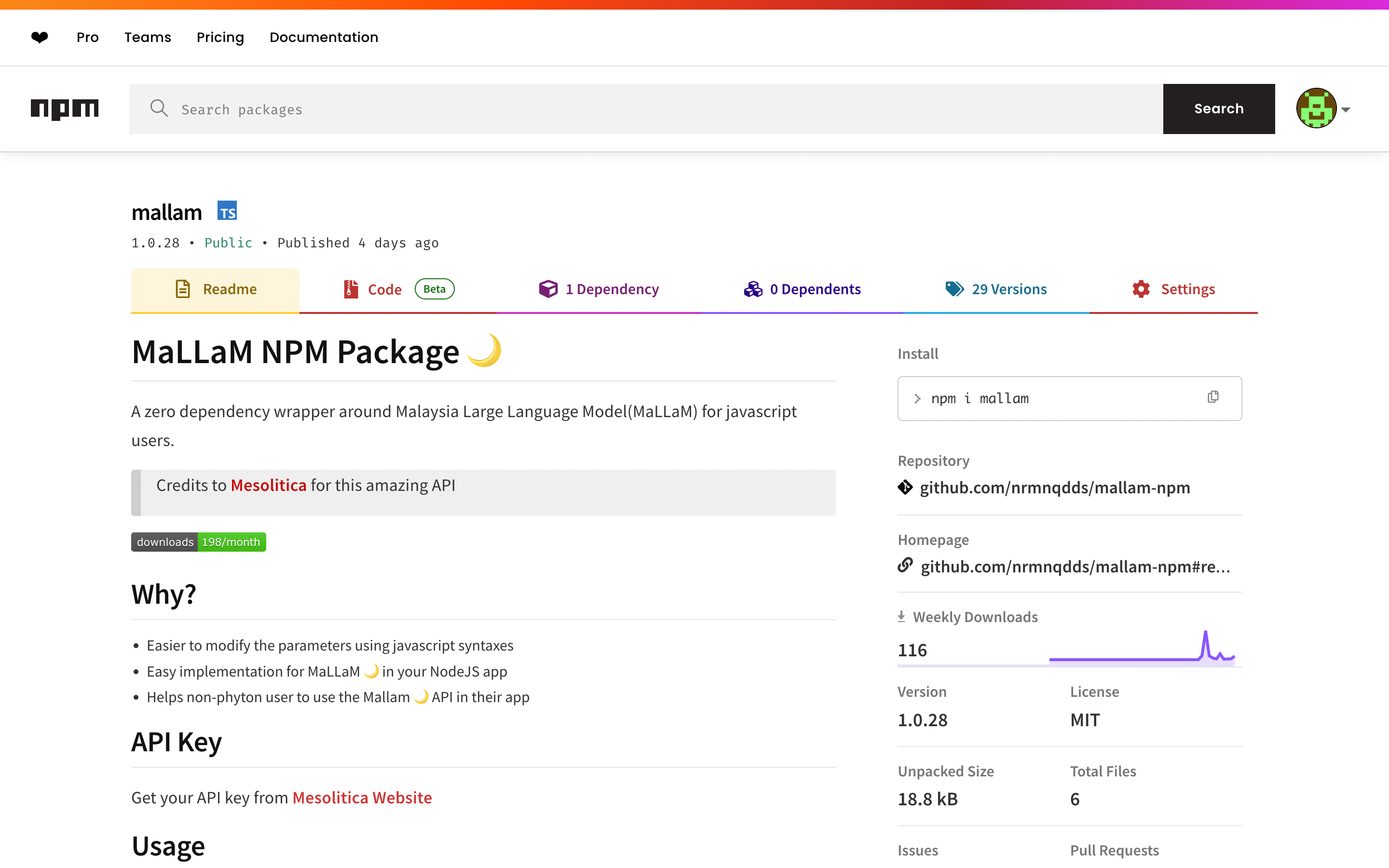
Task: Click the user avatar image
Action: (1316, 108)
